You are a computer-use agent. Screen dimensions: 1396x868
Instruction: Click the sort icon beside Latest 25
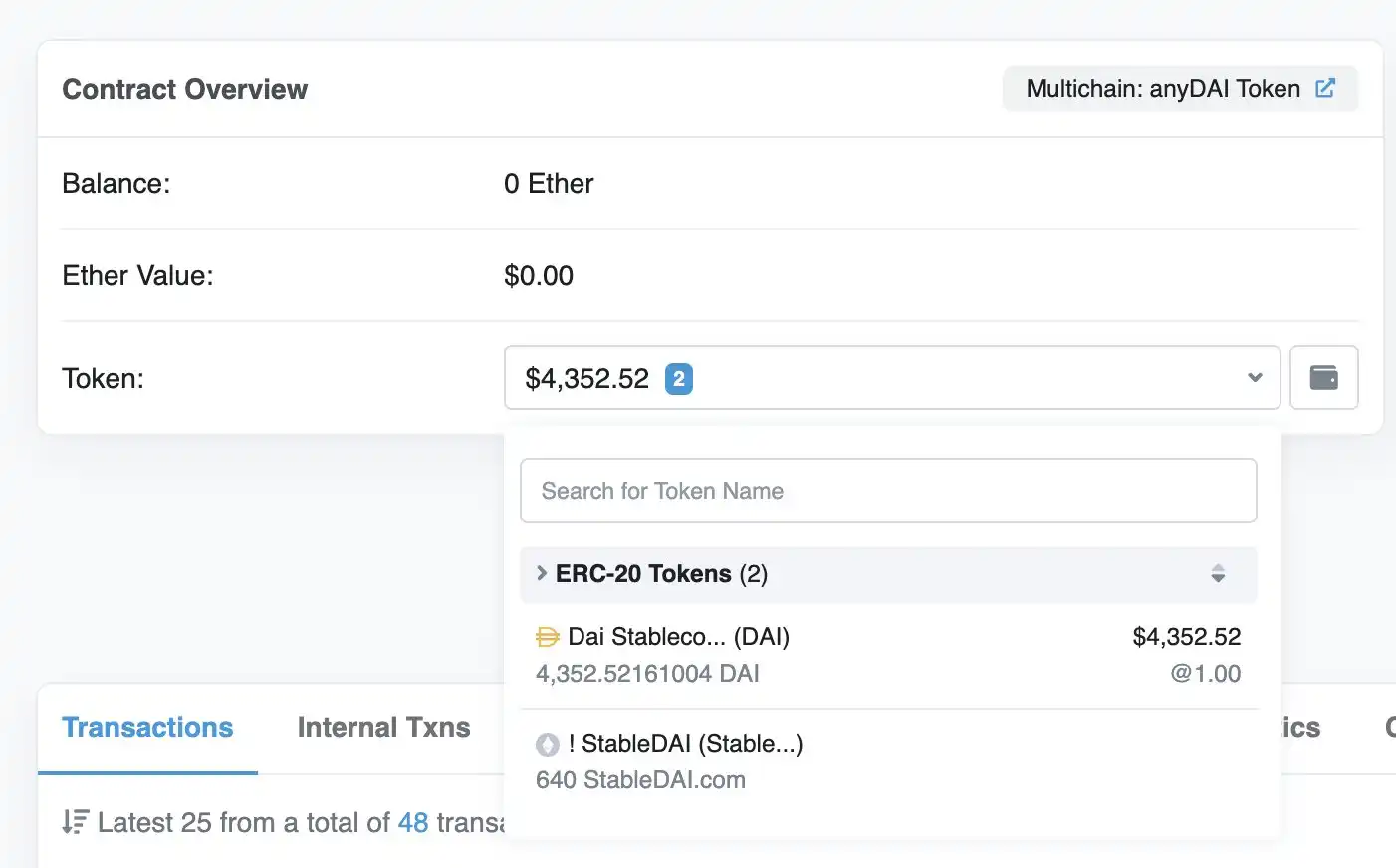pos(75,822)
